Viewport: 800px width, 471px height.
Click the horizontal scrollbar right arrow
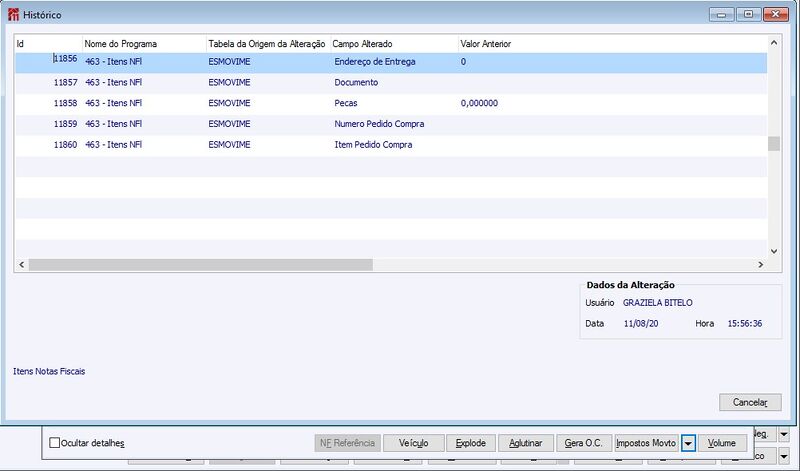click(x=761, y=264)
